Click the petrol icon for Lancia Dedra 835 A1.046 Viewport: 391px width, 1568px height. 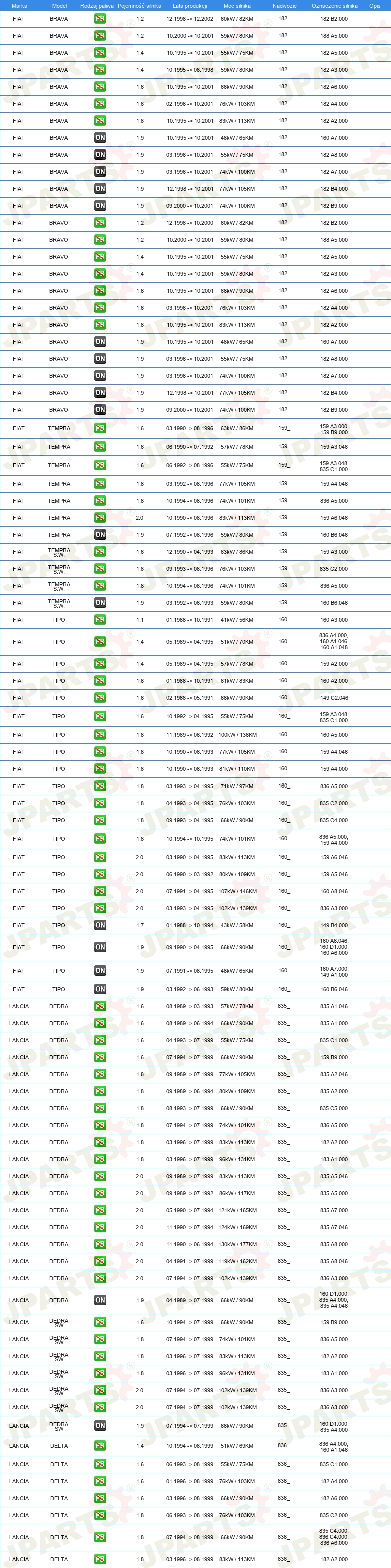[100, 1006]
